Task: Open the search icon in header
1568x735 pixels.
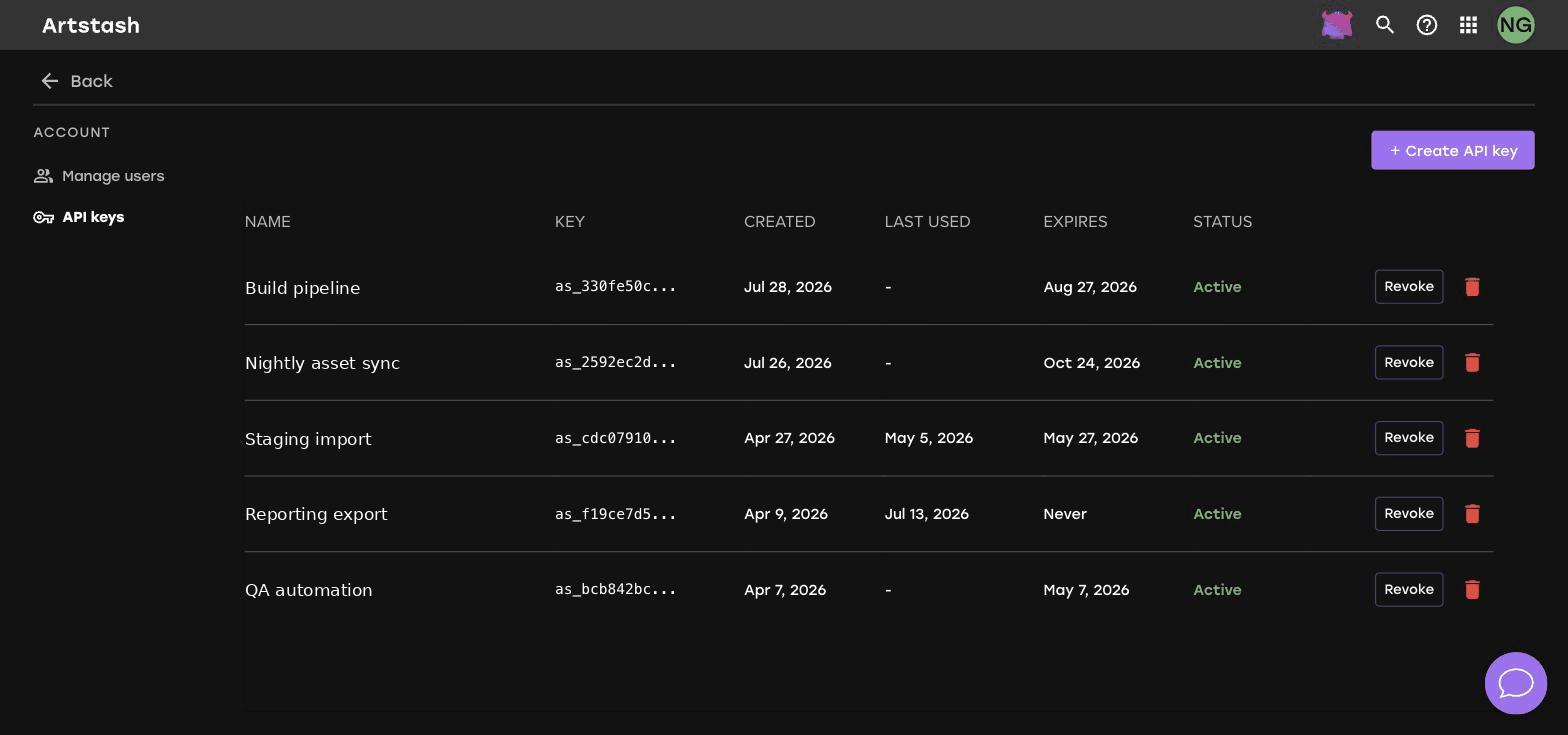Action: (1385, 25)
